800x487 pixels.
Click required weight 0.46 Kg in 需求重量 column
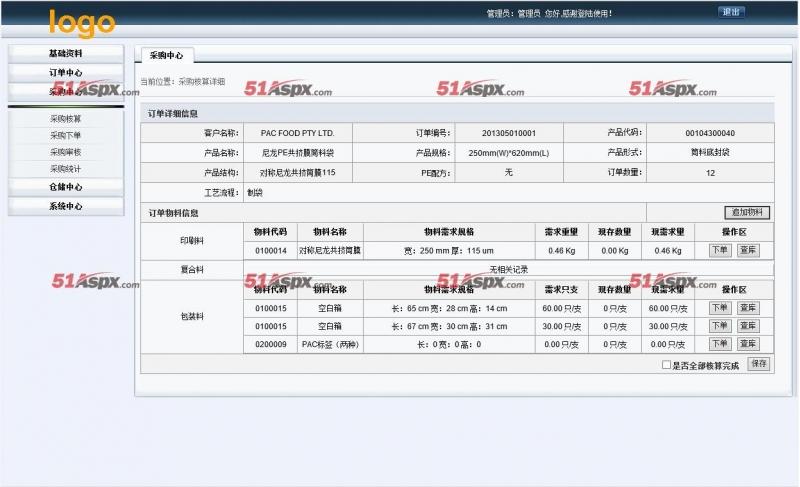click(x=561, y=250)
